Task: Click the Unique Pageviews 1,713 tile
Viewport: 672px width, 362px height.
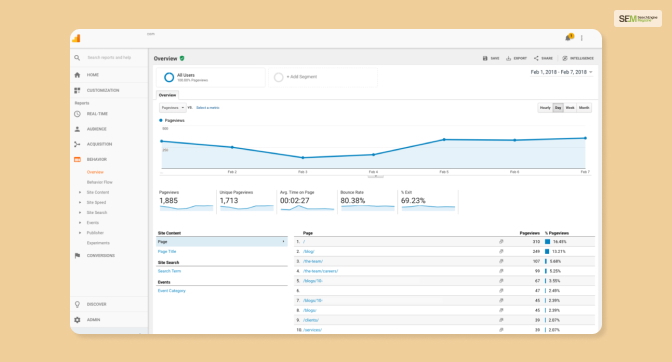Action: pos(246,202)
